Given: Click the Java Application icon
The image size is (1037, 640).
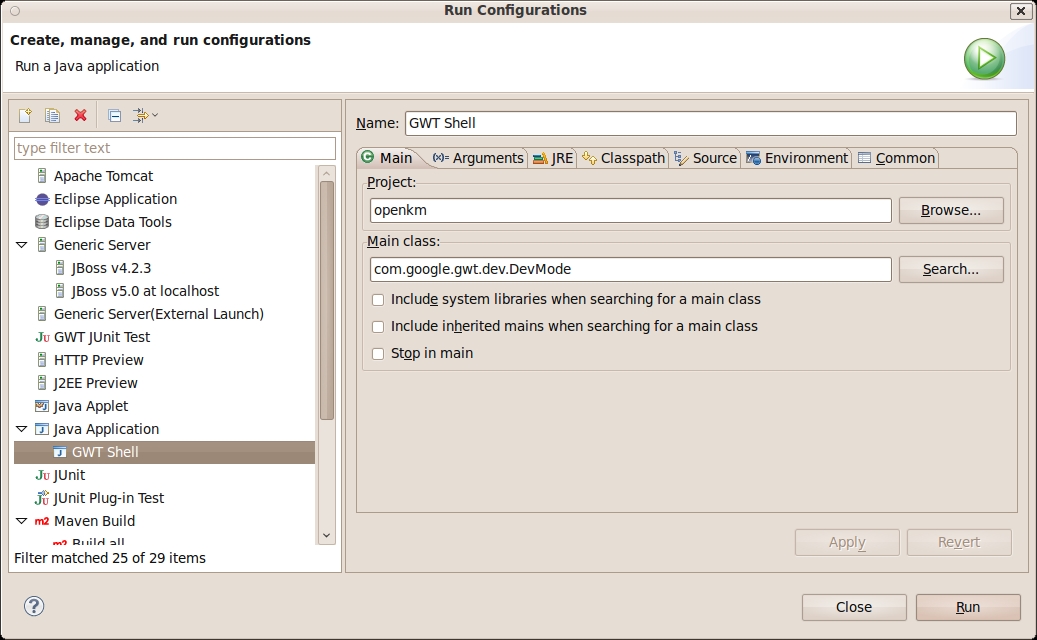Looking at the screenshot, I should (x=42, y=429).
